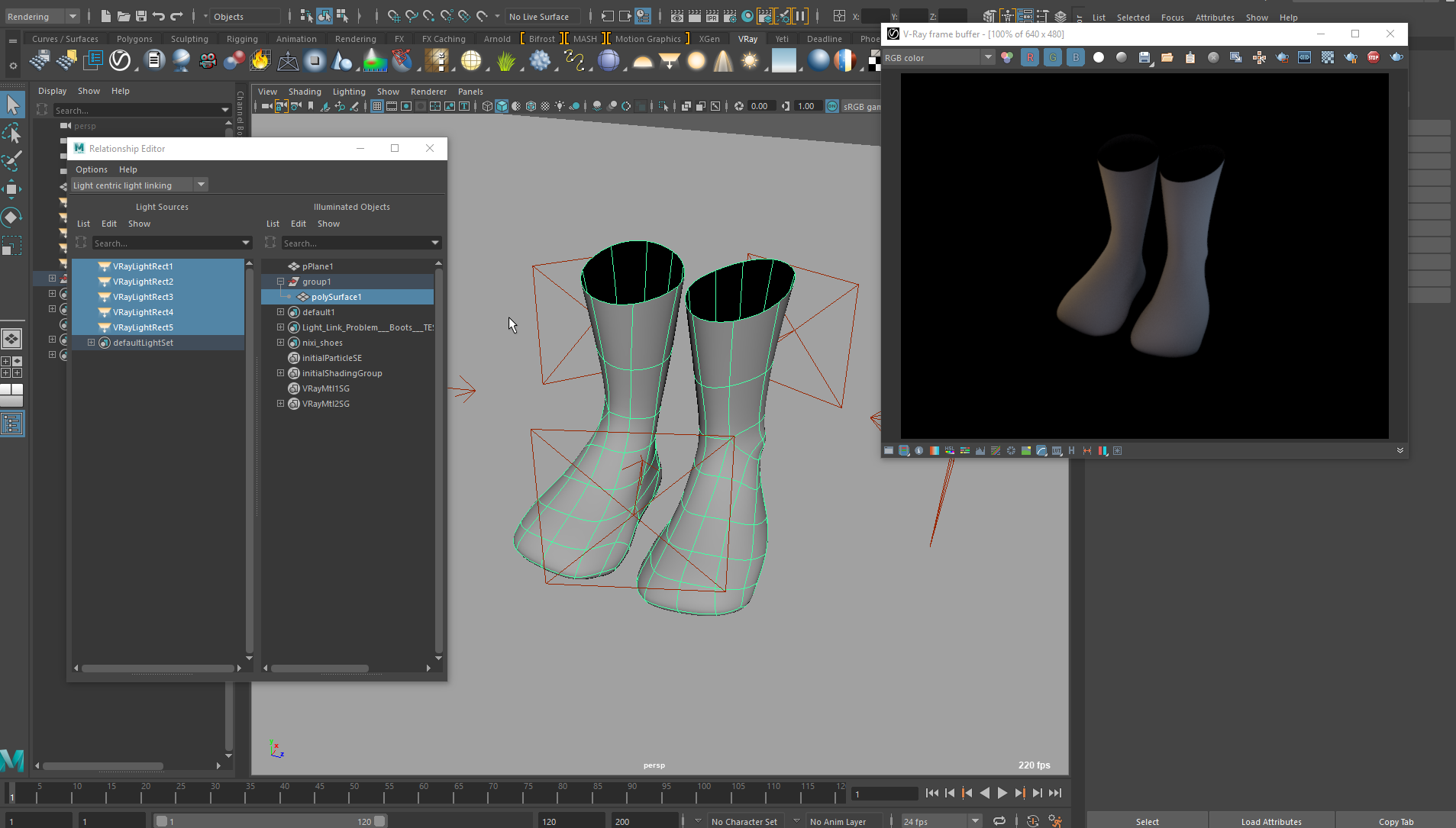Open Show menu under Illuminated Objects
The height and width of the screenshot is (828, 1456).
328,224
